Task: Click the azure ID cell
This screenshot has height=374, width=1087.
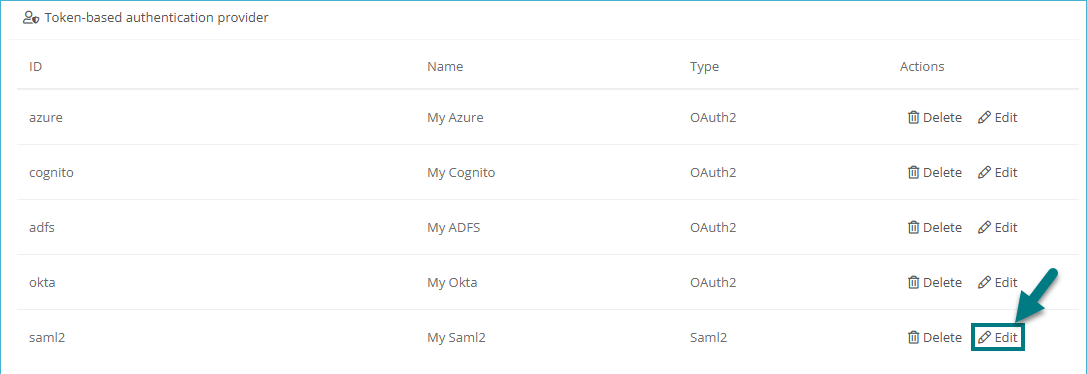Action: (x=46, y=117)
